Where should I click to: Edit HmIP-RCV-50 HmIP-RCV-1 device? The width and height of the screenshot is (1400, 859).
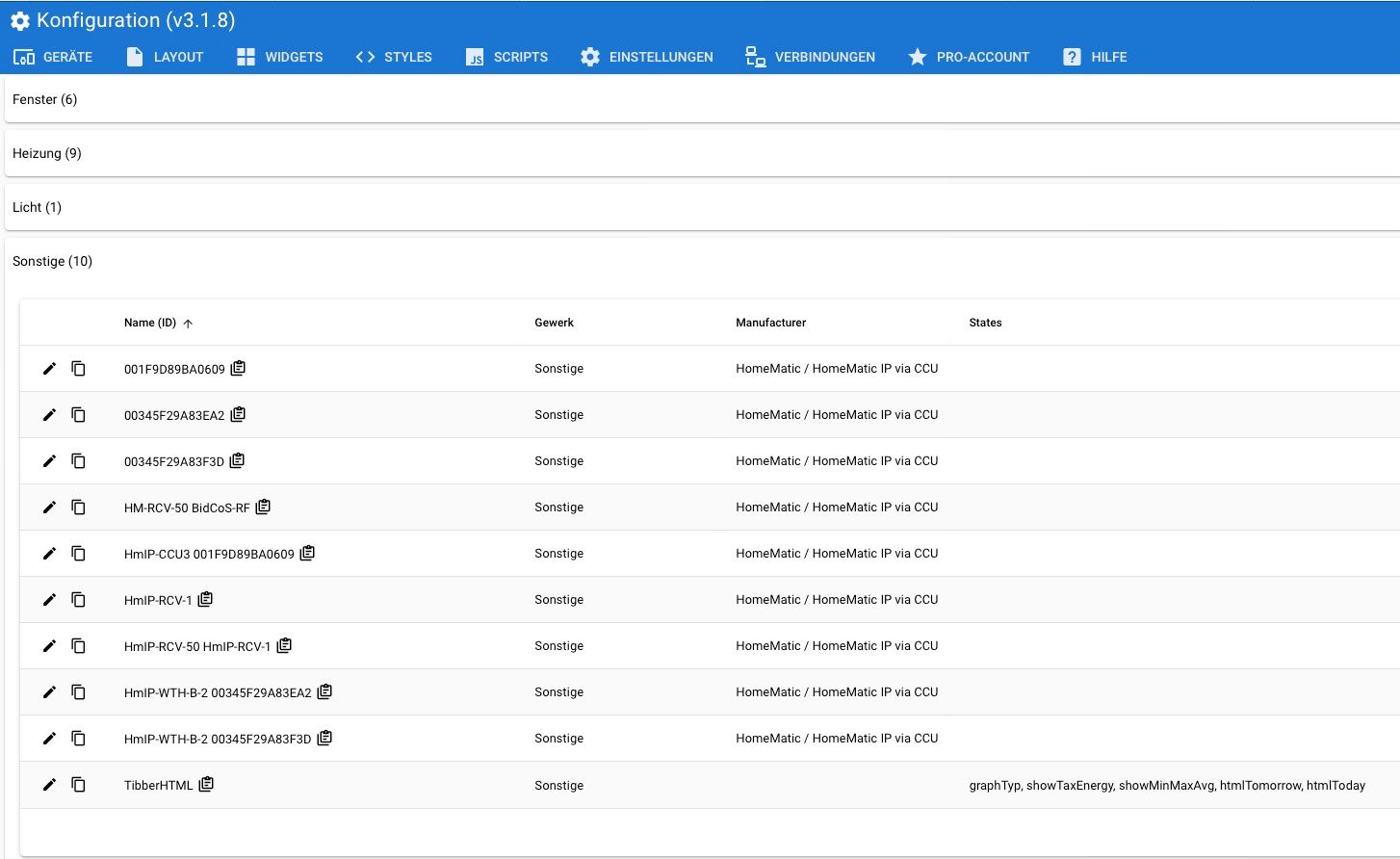(49, 646)
